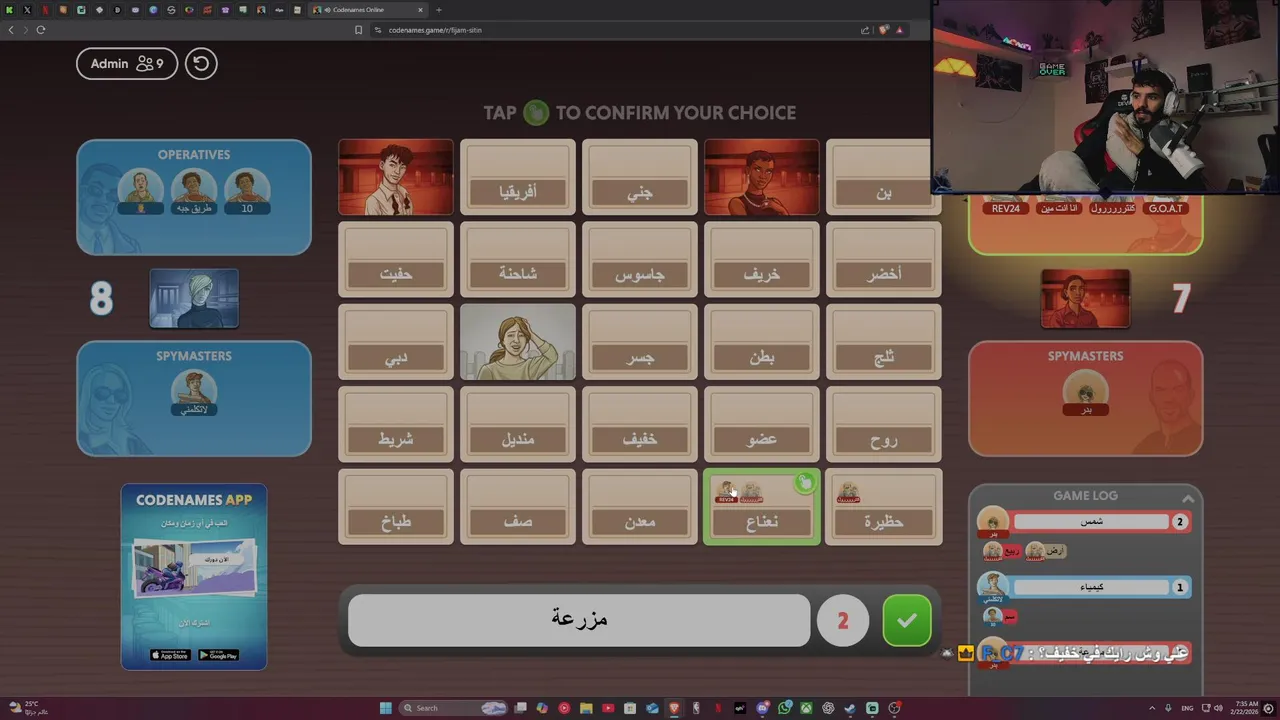Select the بطن word card

pos(762,343)
